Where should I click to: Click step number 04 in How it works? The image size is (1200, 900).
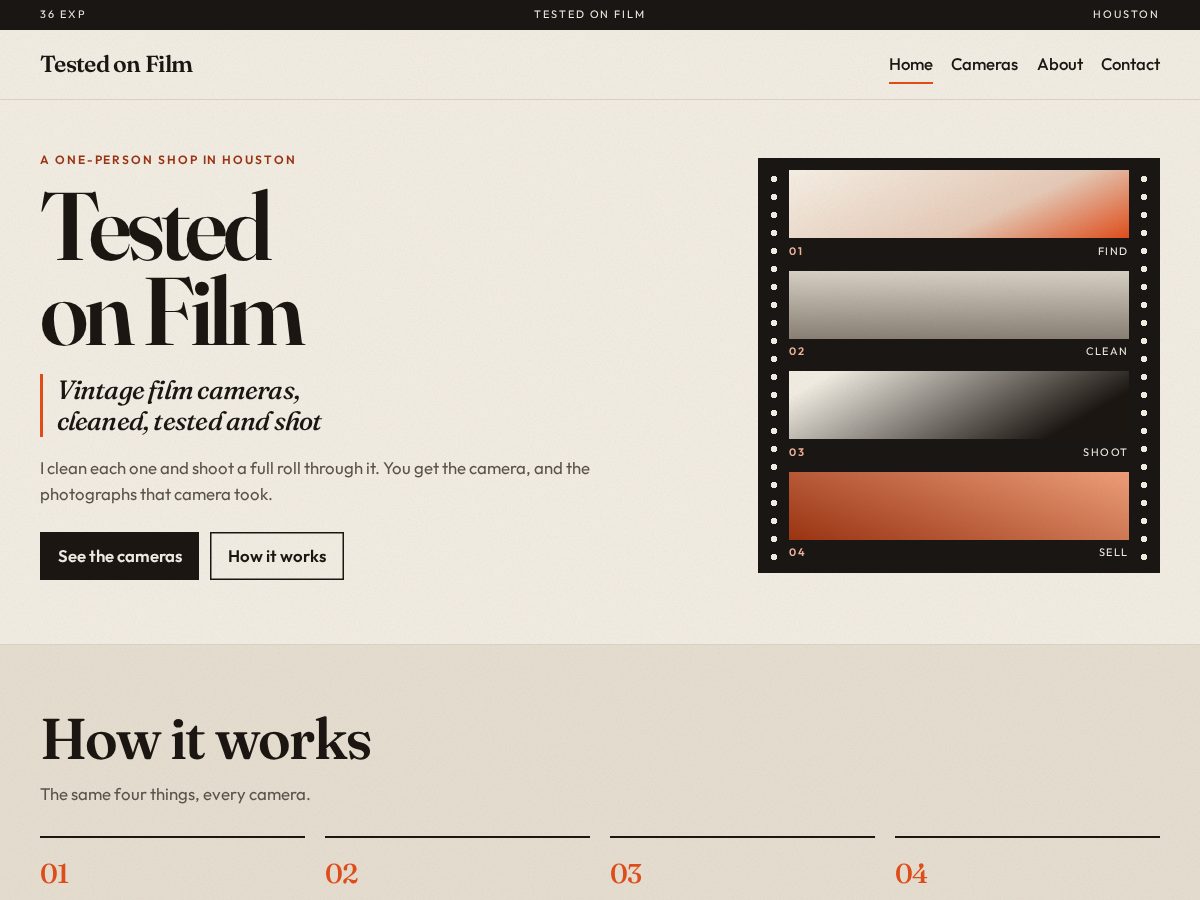pos(911,874)
